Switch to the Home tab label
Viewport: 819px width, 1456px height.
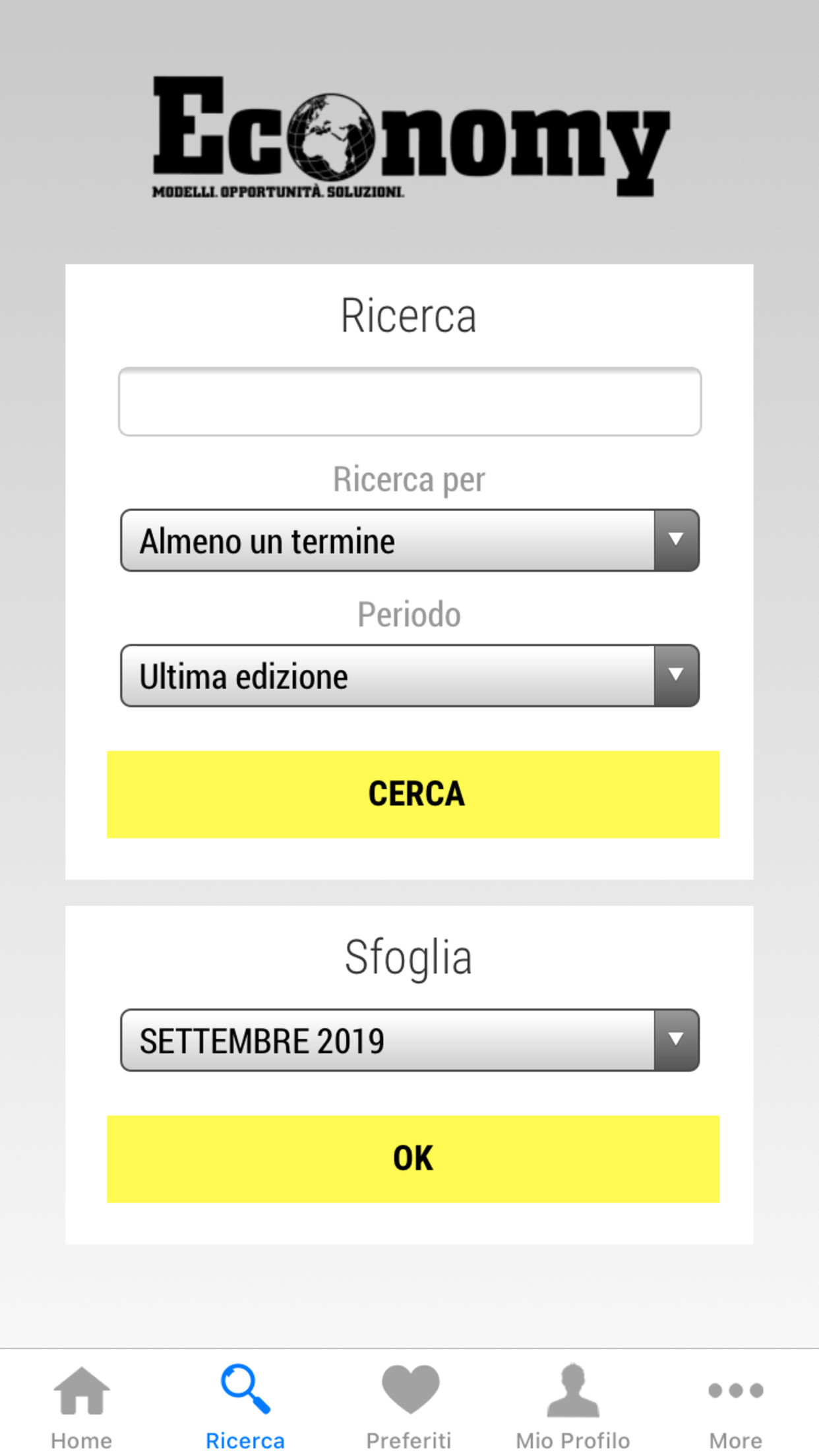pos(81,1440)
